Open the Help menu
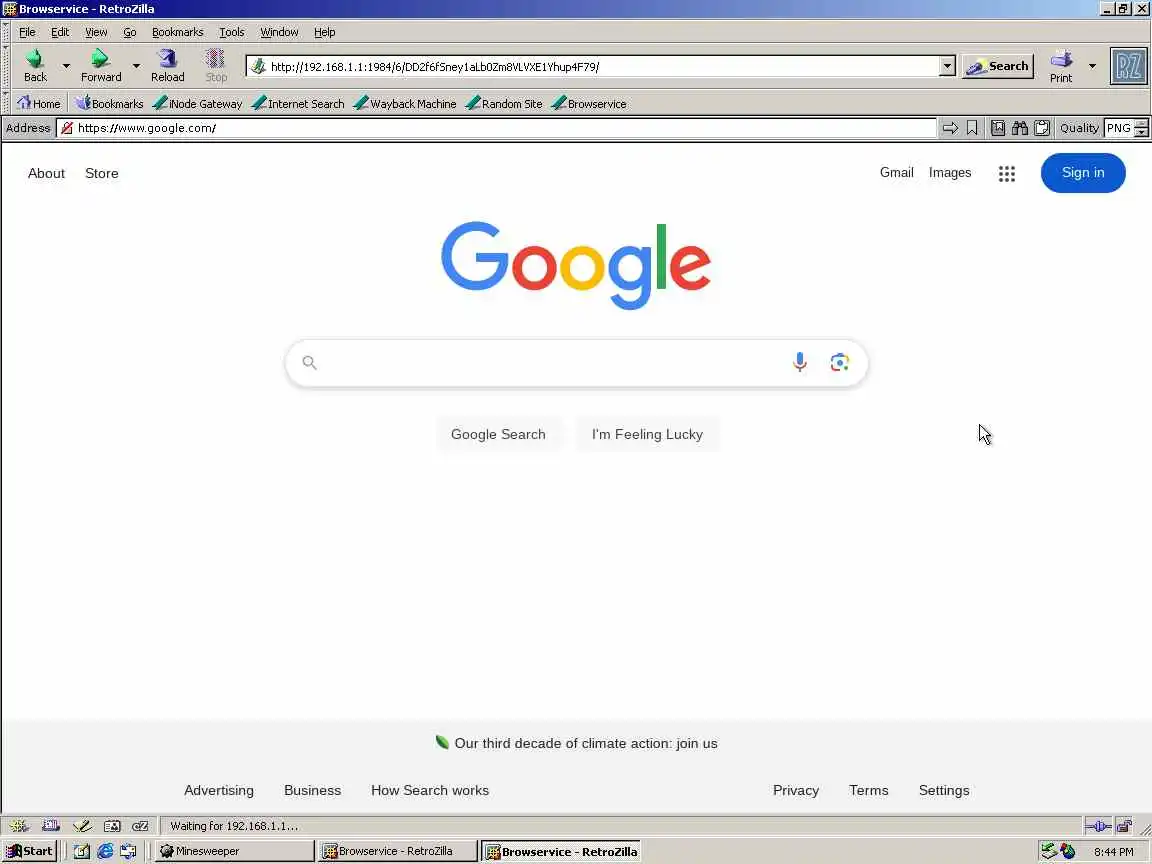 pos(324,32)
